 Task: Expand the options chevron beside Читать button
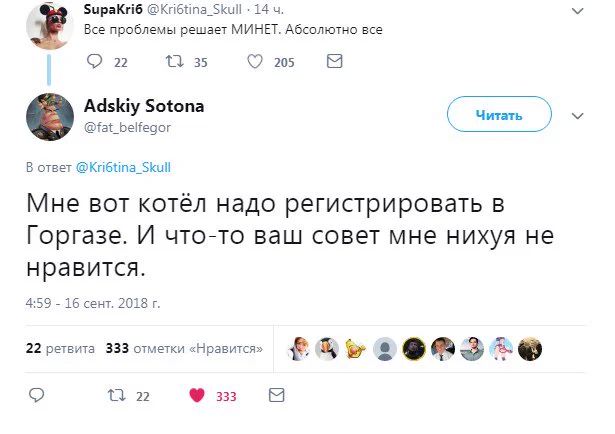point(577,116)
